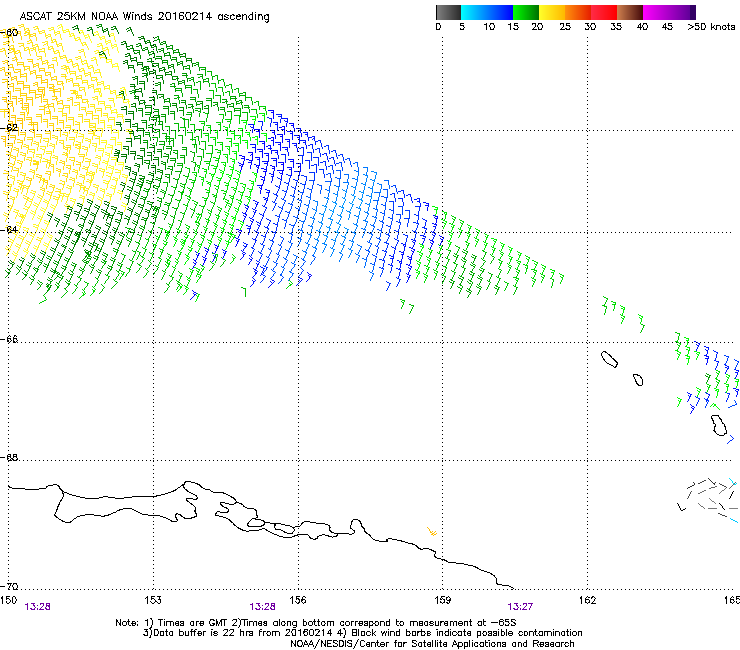This screenshot has height=650, width=740.
Task: Click the latitude label '-68'
Action: 9,457
